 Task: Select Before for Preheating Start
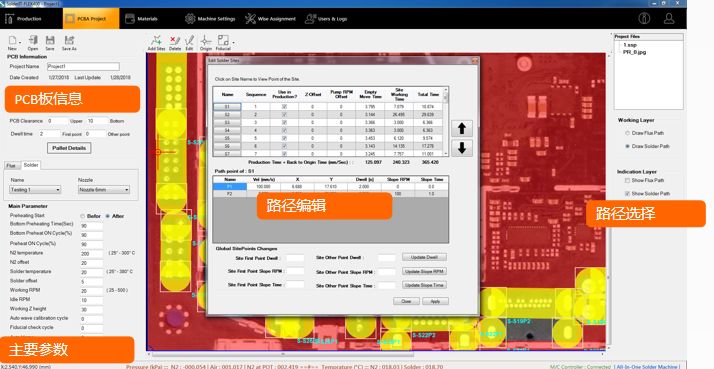click(82, 216)
